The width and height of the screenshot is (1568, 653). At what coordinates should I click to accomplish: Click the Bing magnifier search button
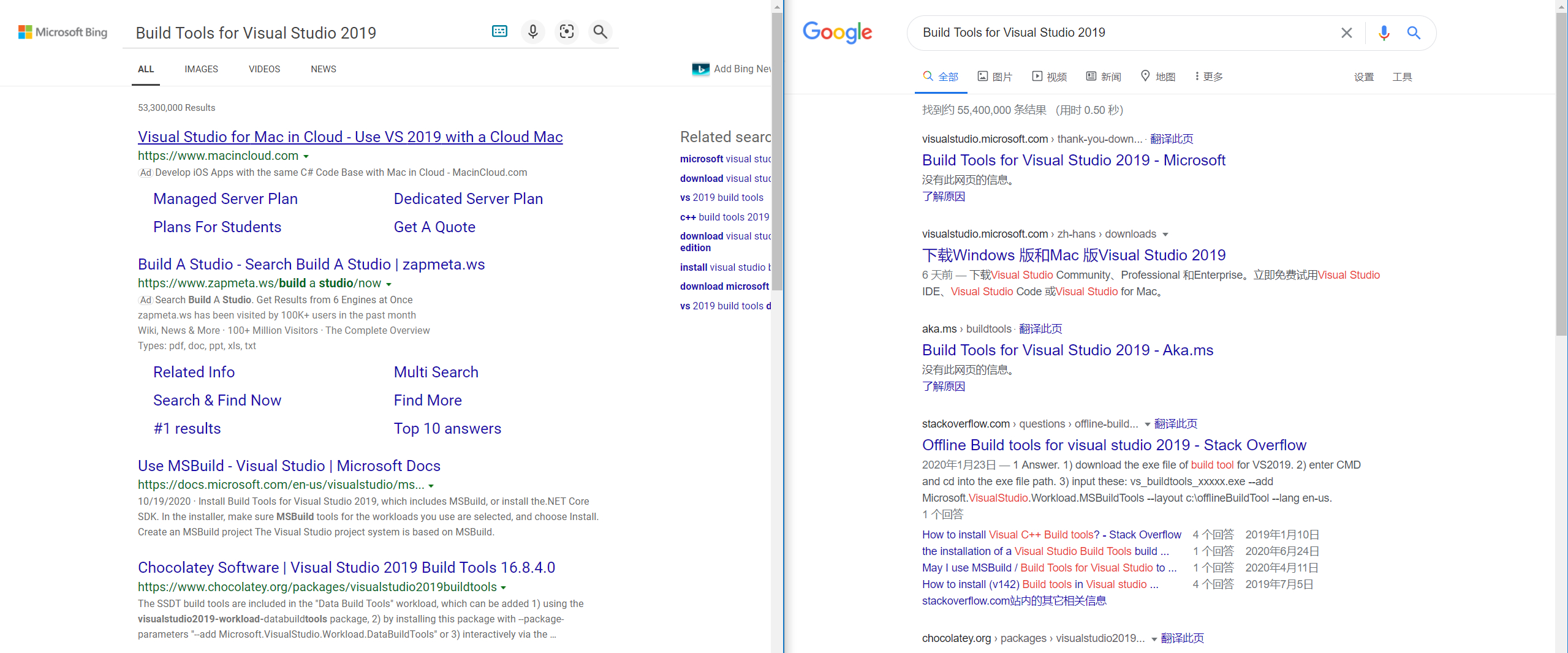pos(600,31)
